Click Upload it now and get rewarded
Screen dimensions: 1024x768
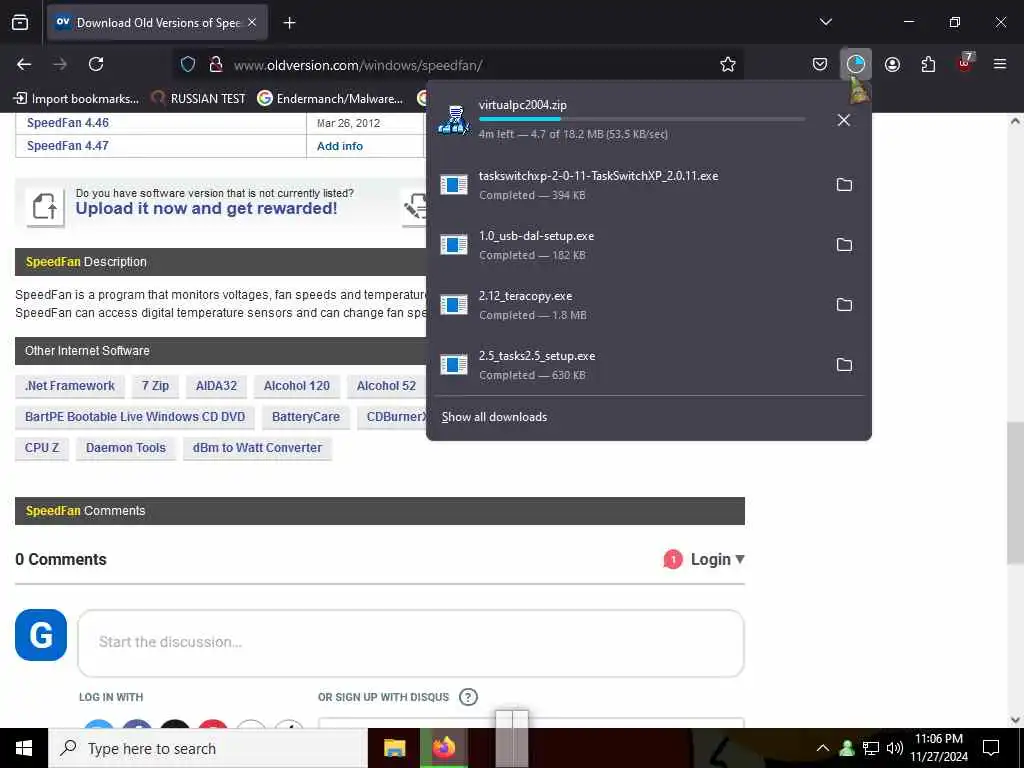point(206,208)
